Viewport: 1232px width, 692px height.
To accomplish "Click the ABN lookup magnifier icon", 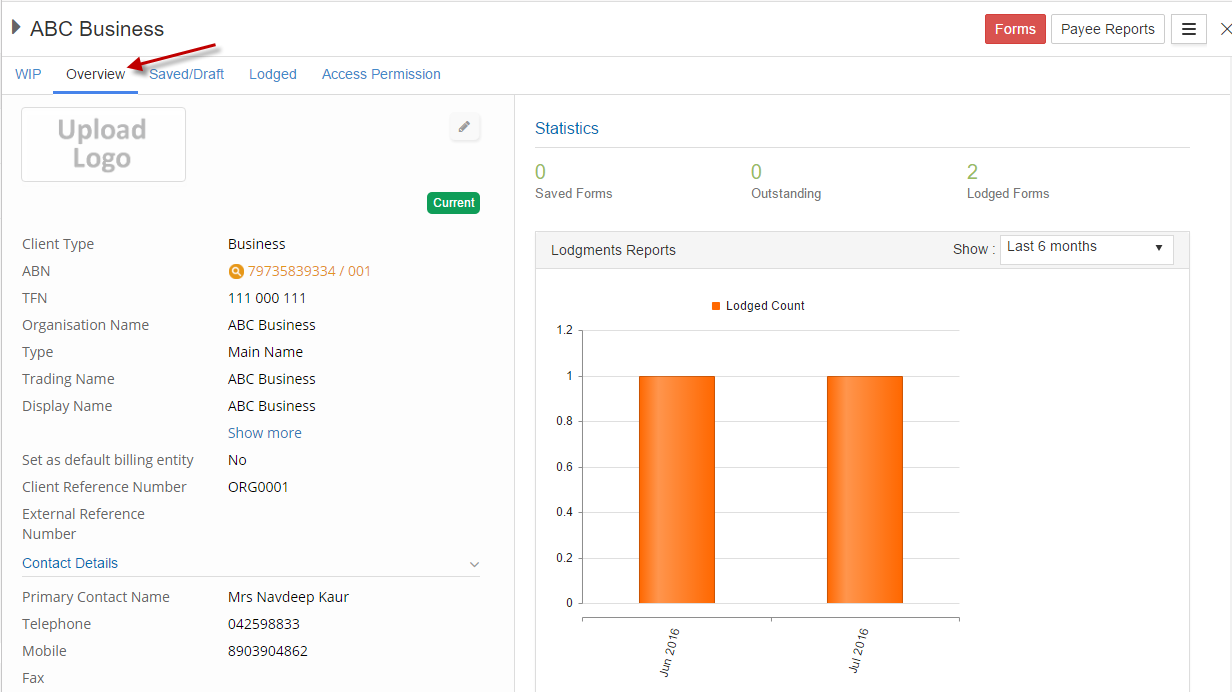I will [236, 271].
